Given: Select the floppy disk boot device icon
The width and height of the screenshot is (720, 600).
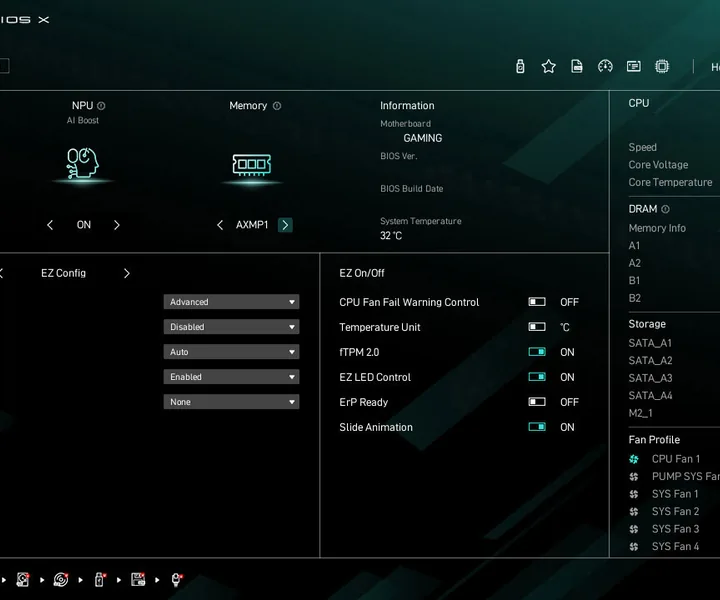Looking at the screenshot, I should 138,580.
